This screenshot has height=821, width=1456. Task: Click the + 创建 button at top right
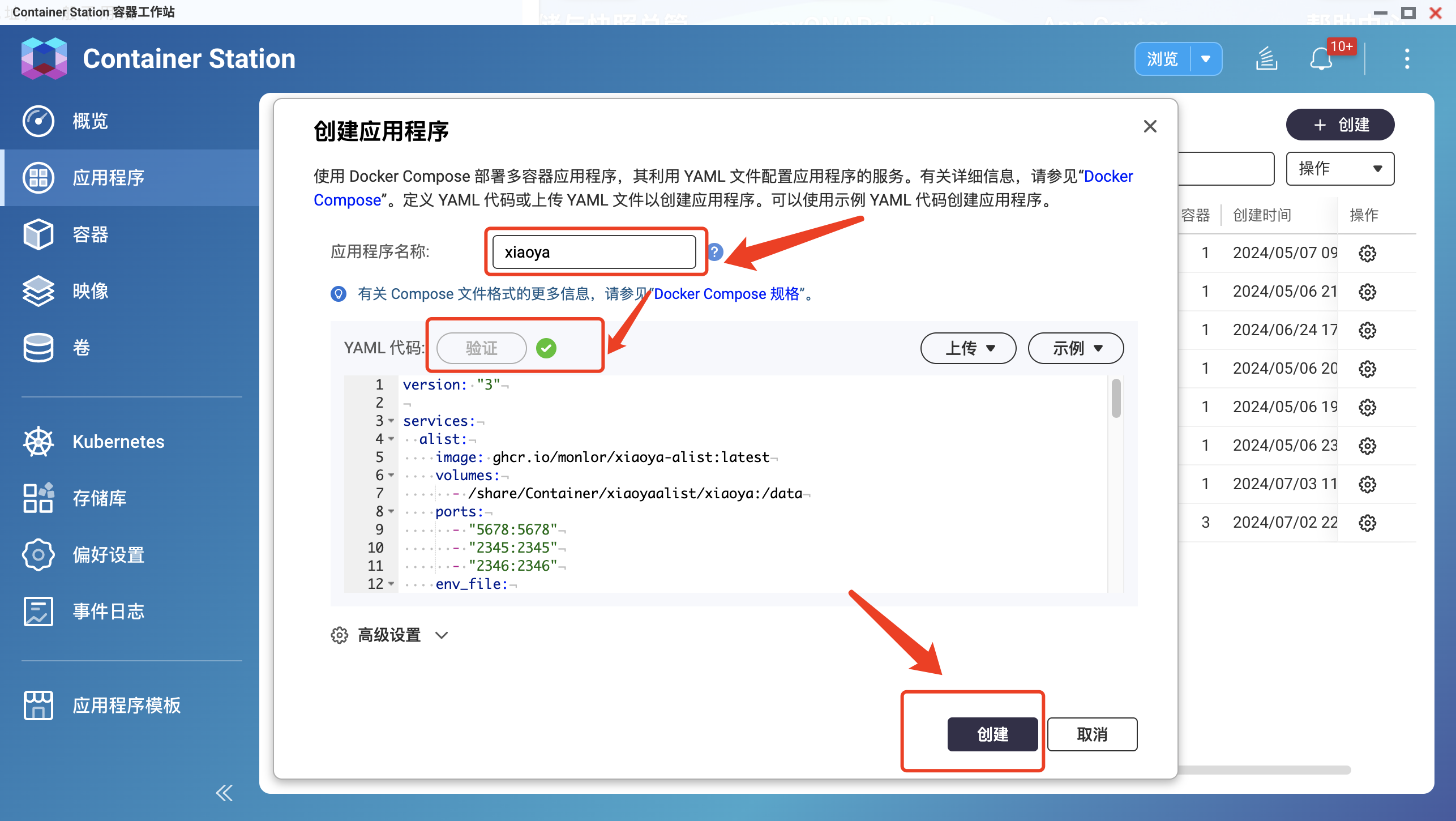(x=1340, y=125)
